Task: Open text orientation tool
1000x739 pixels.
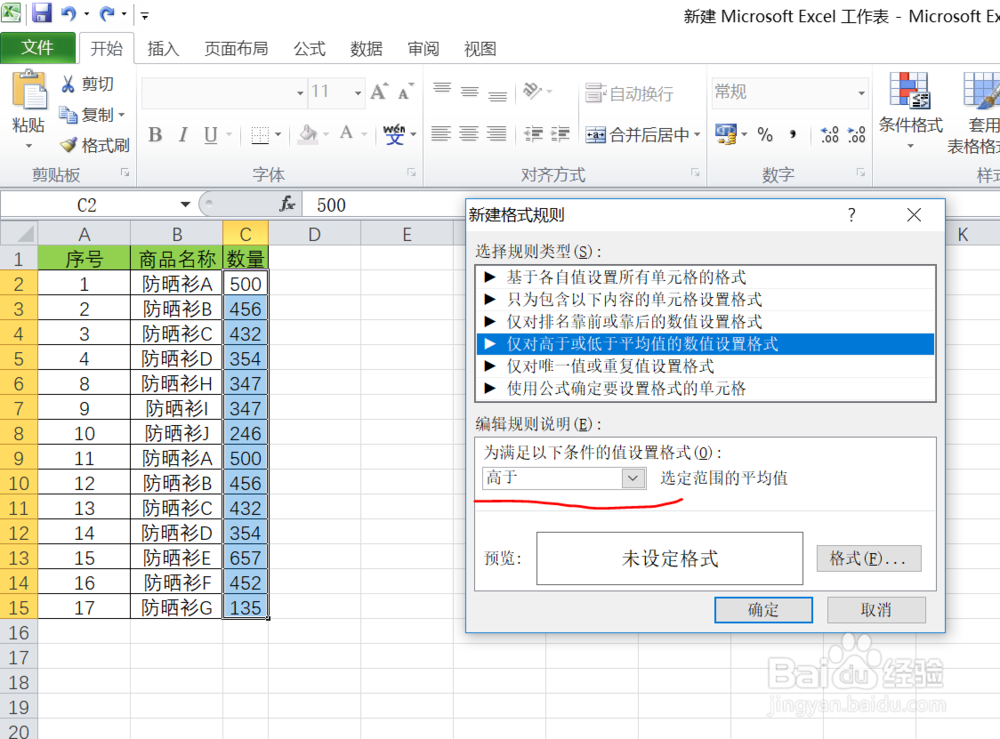Action: [x=533, y=92]
